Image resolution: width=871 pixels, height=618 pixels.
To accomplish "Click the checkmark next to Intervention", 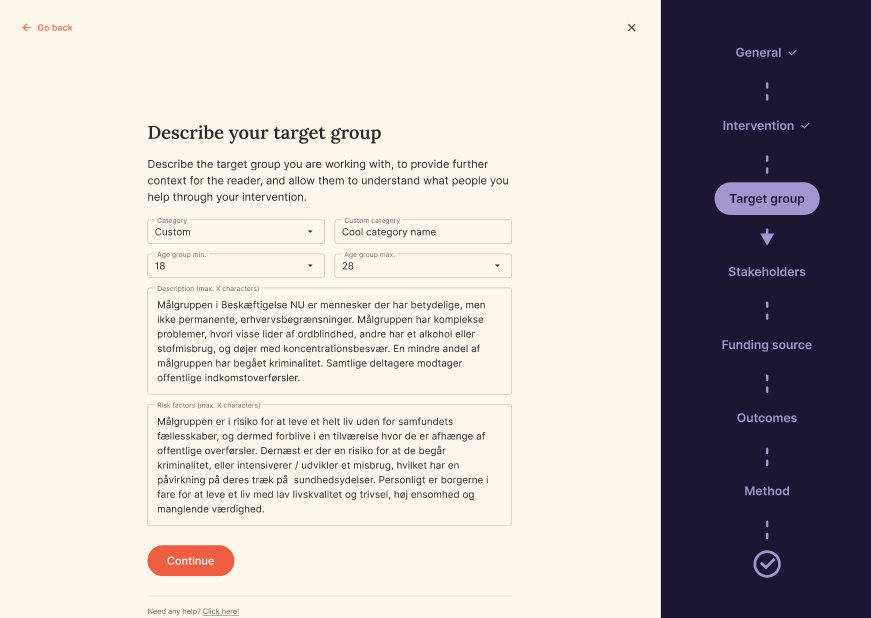I will [x=805, y=126].
